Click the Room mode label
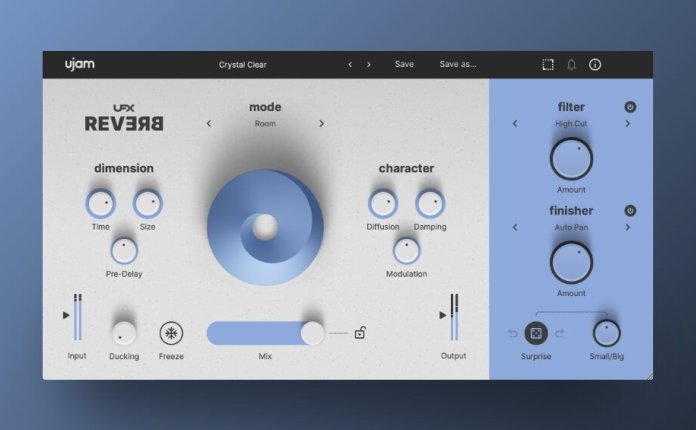Viewport: 696px width, 430px height. coord(265,124)
